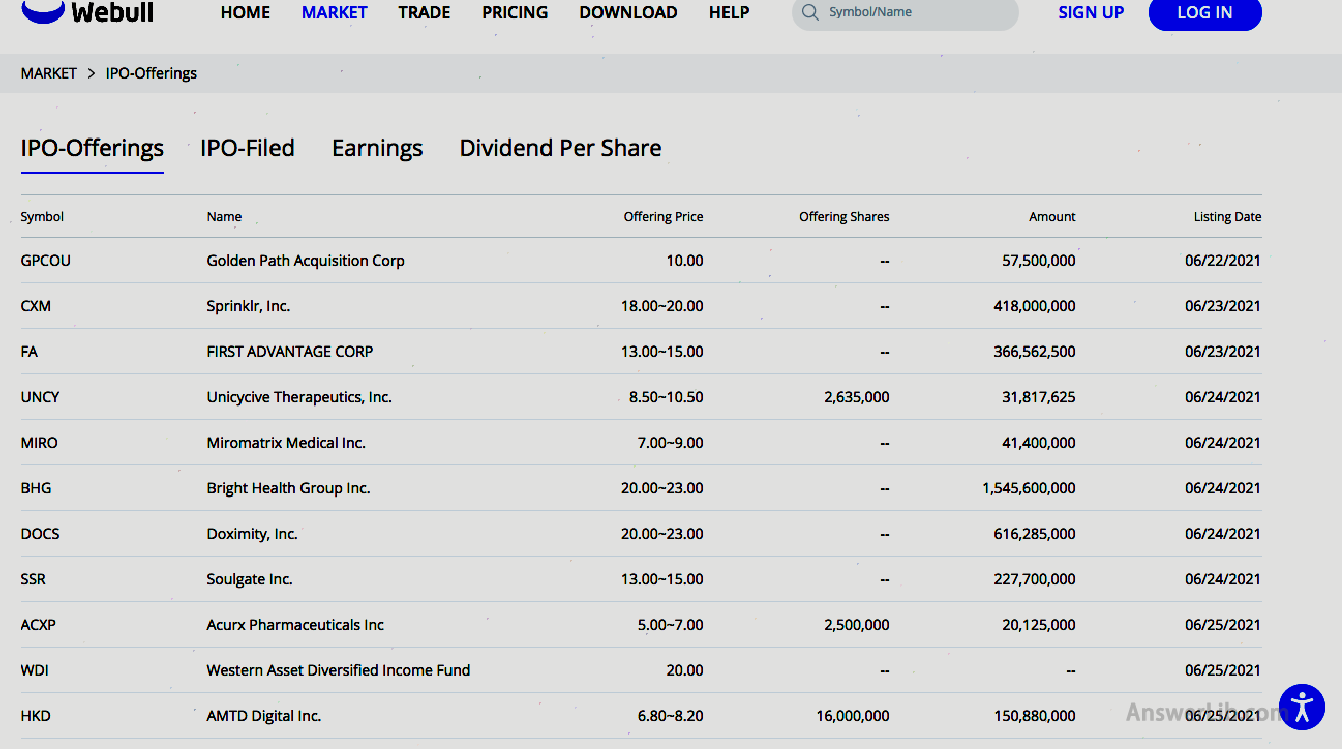Viewport: 1342px width, 749px height.
Task: Click IPO-Offerings in the breadcrumb
Action: click(151, 73)
